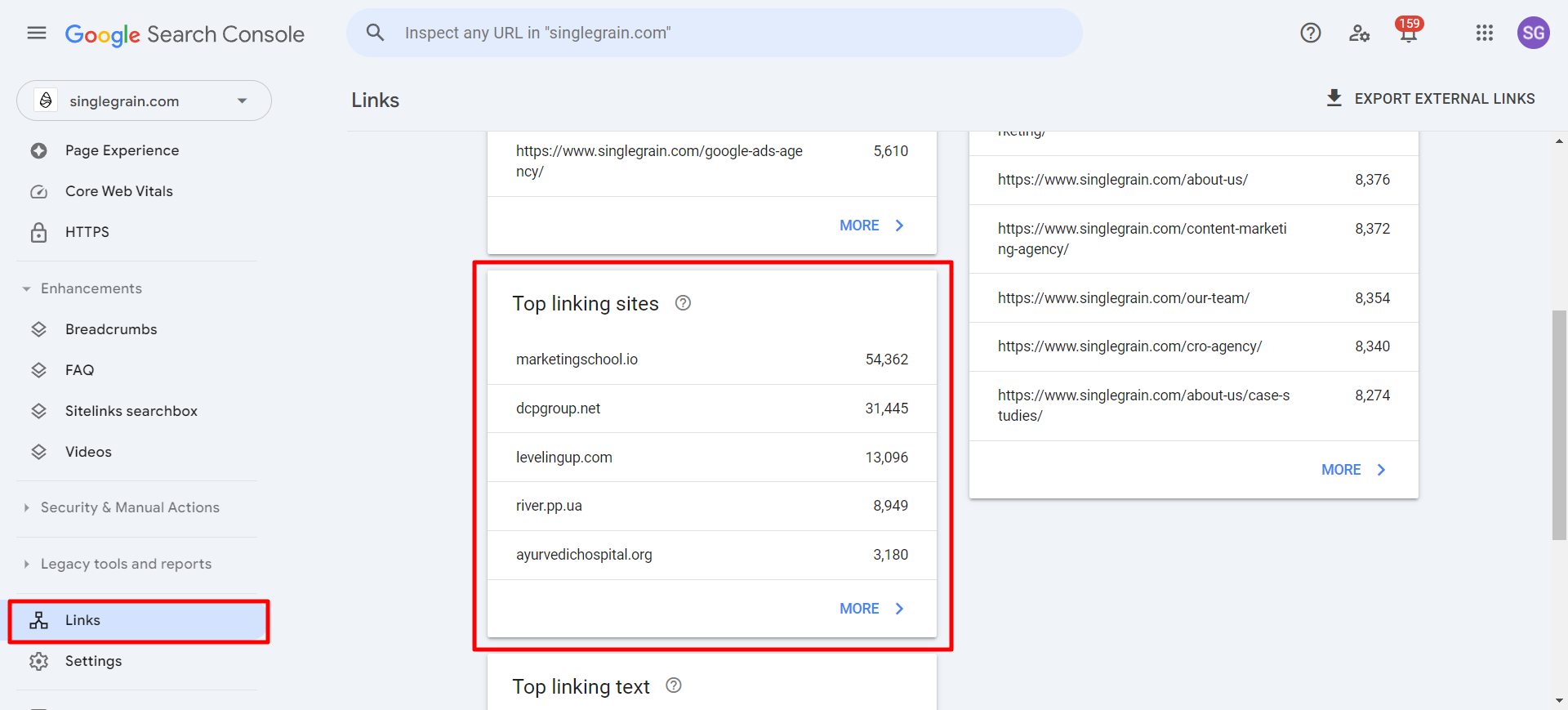
Task: Click MORE below case-studies row
Action: [1341, 470]
